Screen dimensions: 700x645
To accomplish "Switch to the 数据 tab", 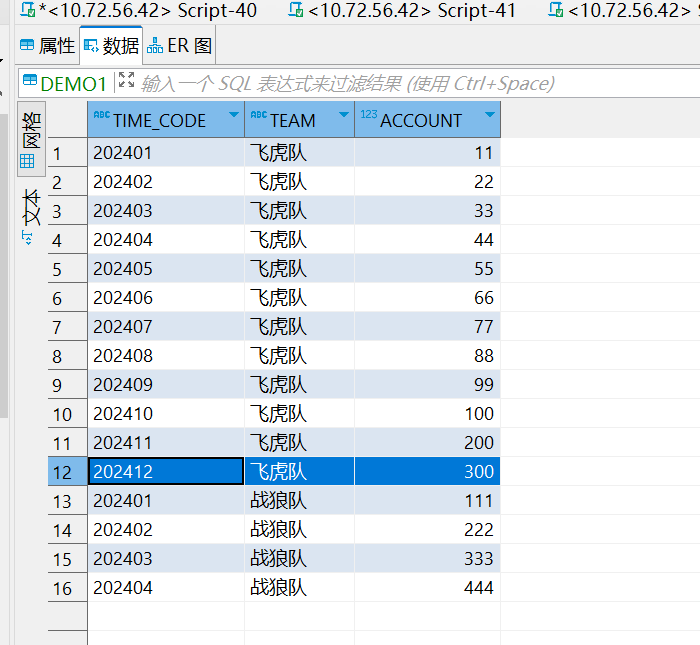I will pos(111,46).
